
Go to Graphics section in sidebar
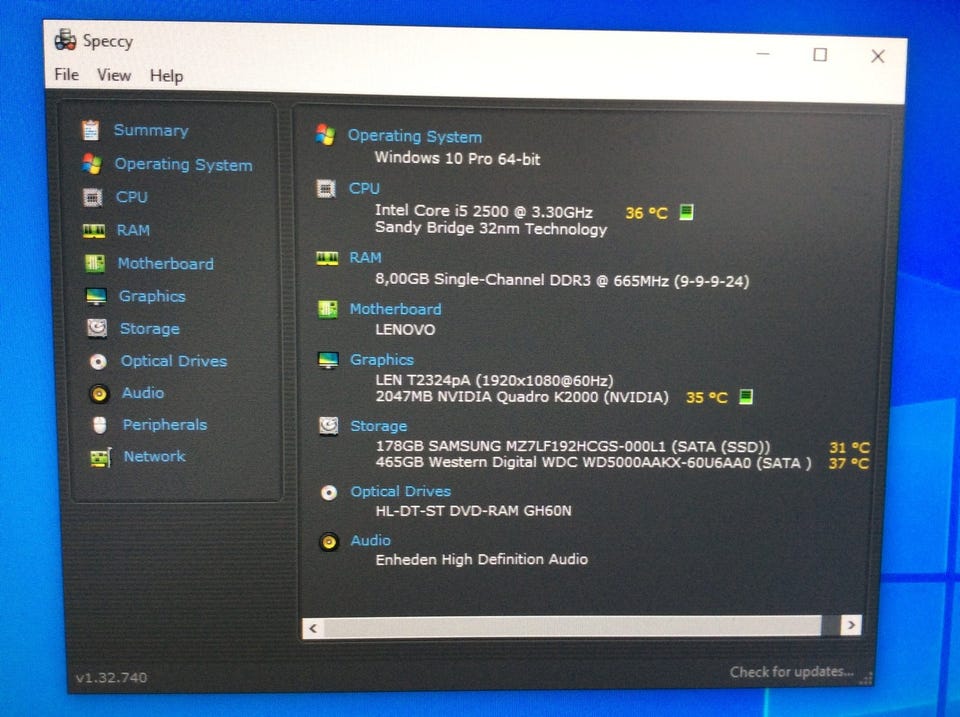152,296
